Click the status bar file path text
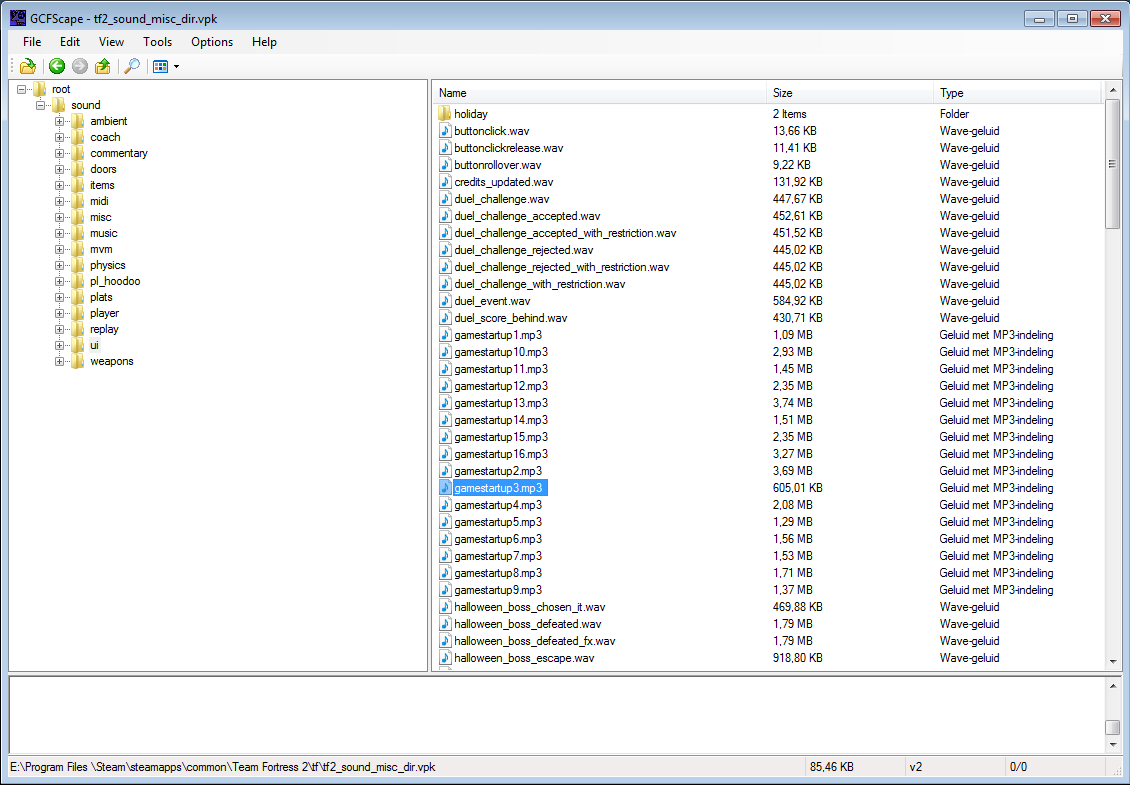The width and height of the screenshot is (1130, 785). [223, 767]
